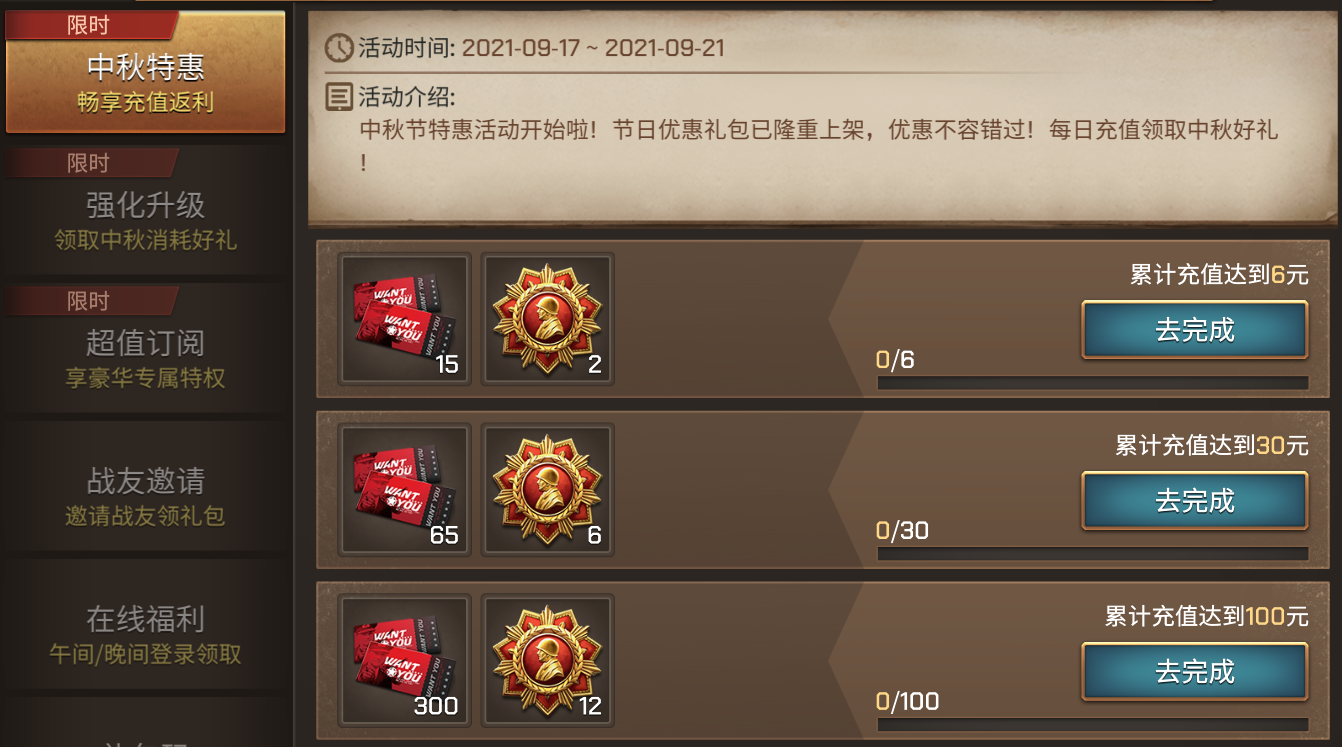Viewport: 1342px width, 747px height.
Task: Click the ticket icon showing 15
Action: tap(404, 319)
